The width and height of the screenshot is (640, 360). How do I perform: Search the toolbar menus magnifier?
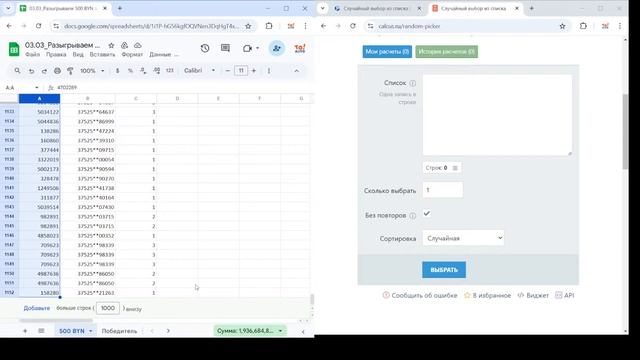17,71
